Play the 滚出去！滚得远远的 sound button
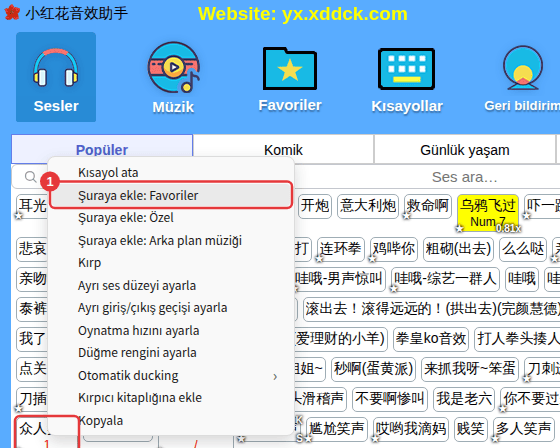The image size is (560, 448). [432, 309]
